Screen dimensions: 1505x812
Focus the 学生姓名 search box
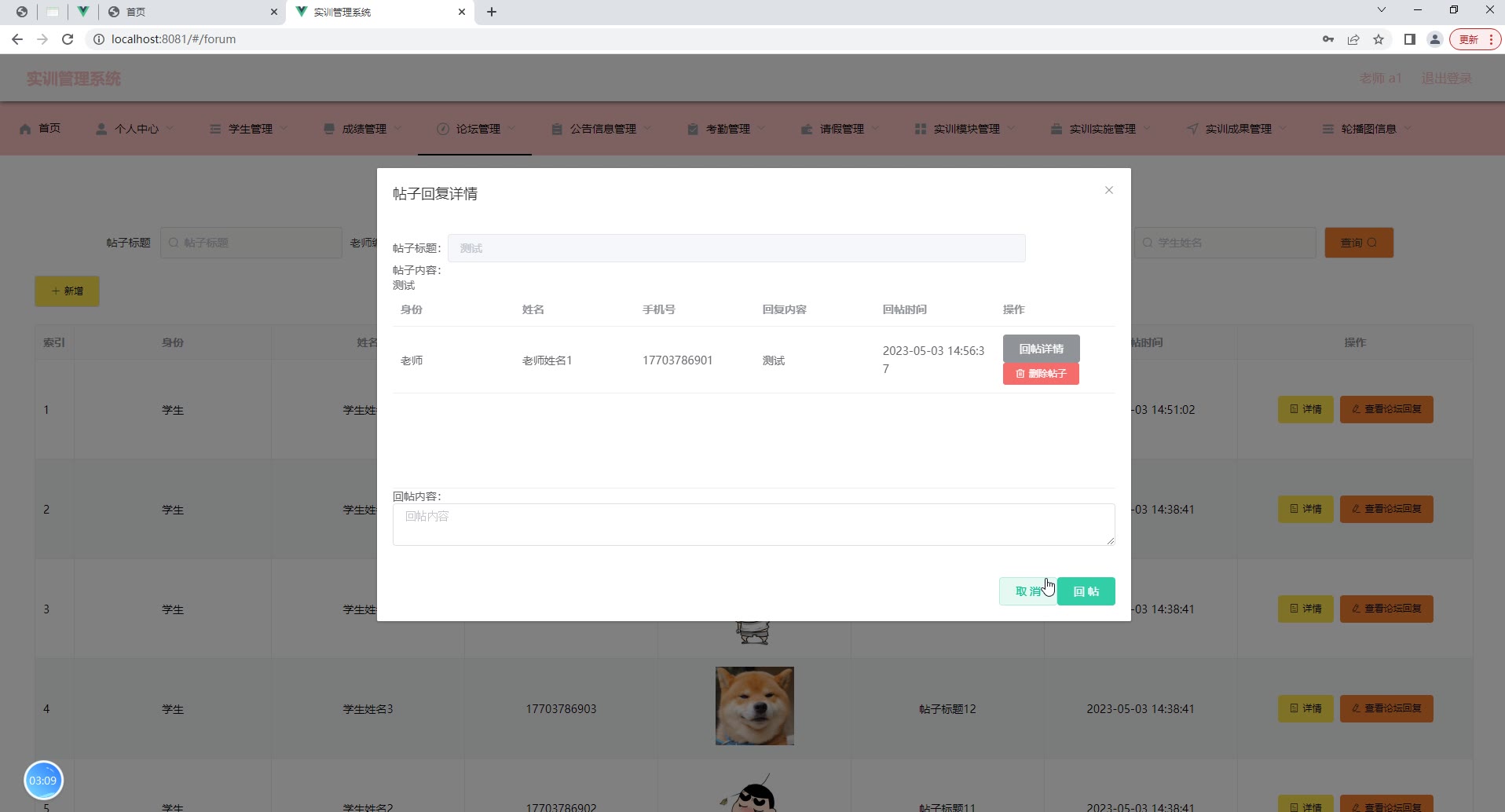tap(1225, 243)
